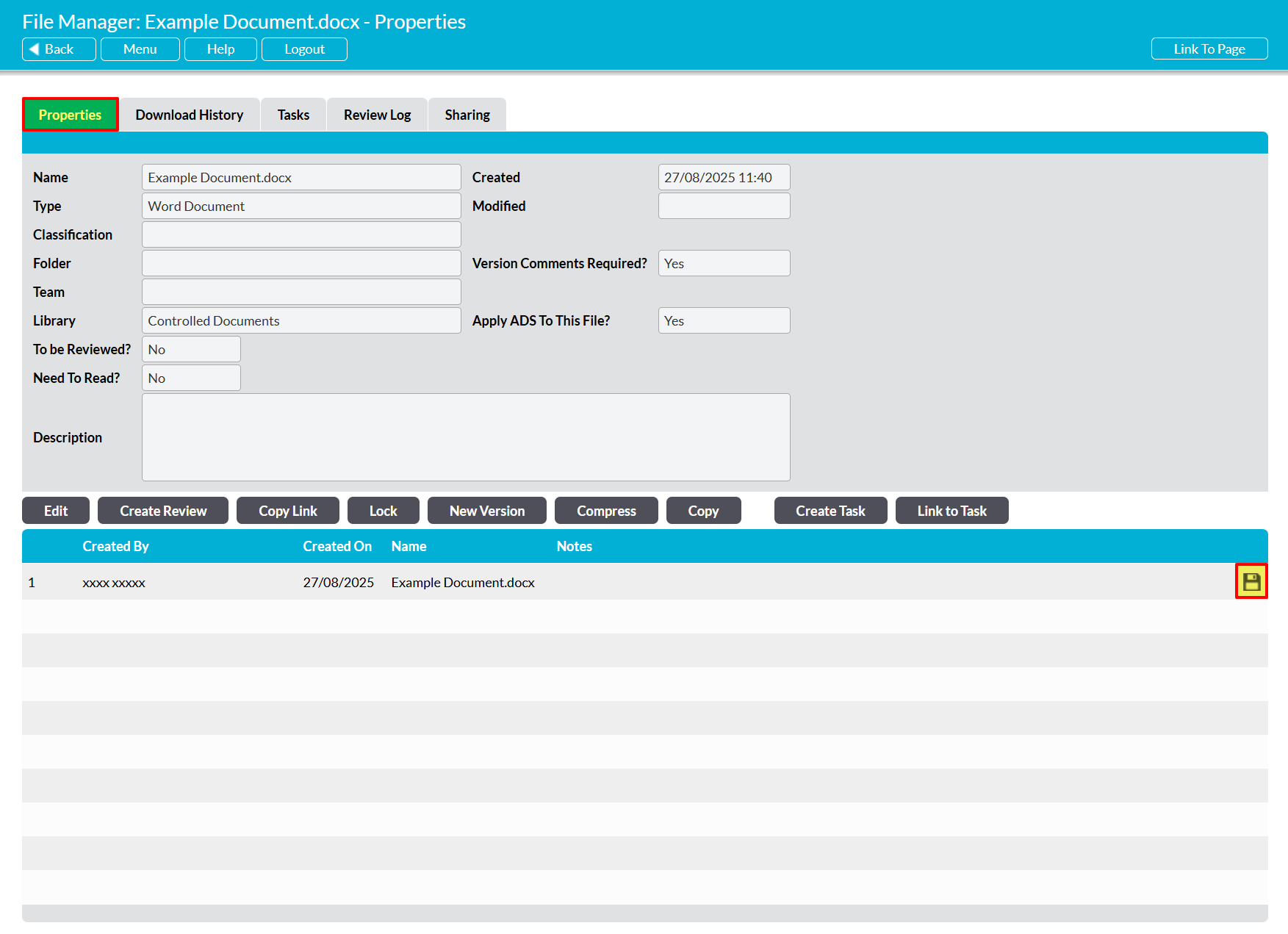Image resolution: width=1288 pixels, height=934 pixels.
Task: Click the save/download disk icon in version row
Action: coord(1251,582)
